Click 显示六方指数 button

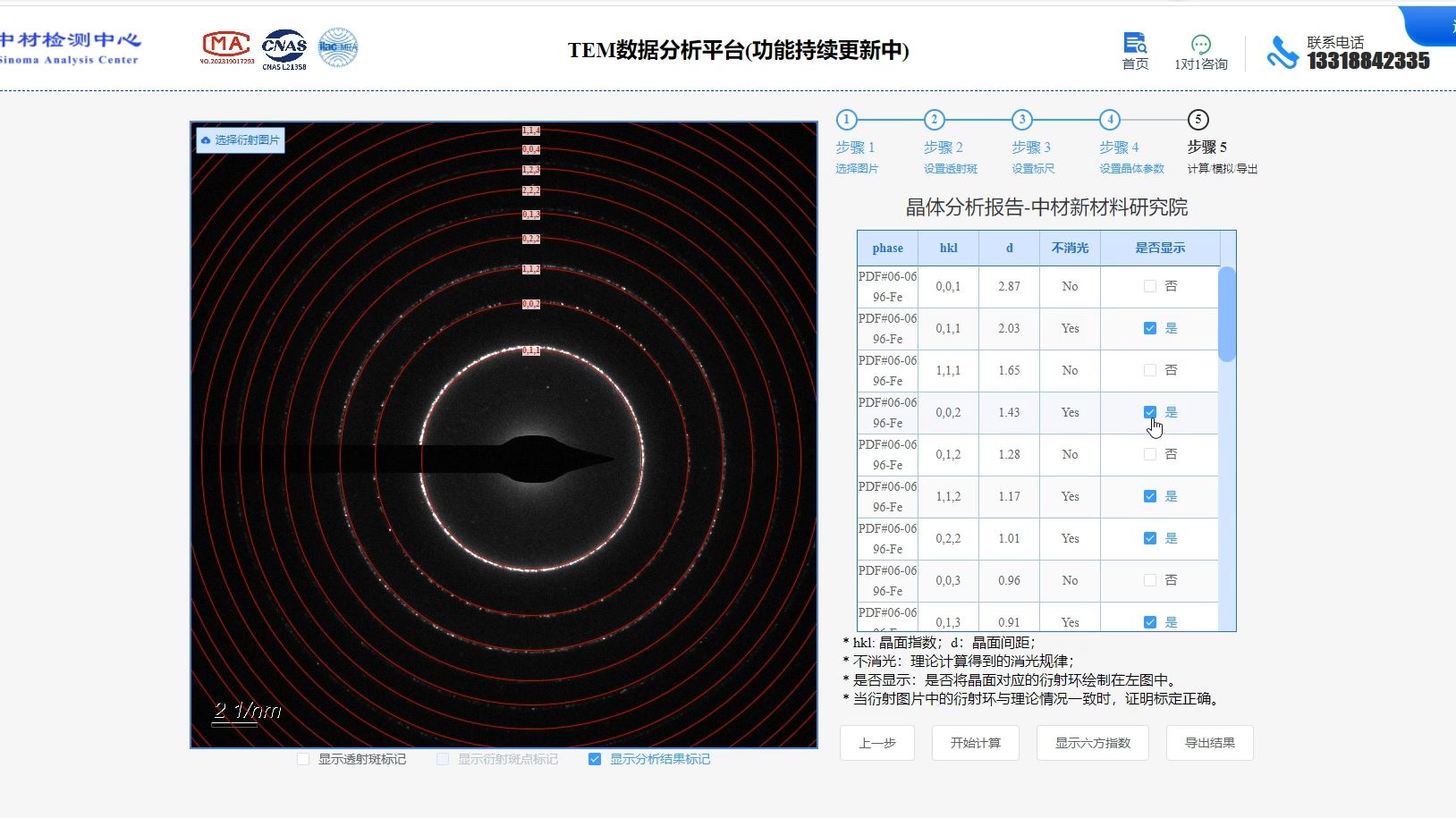click(x=1091, y=742)
